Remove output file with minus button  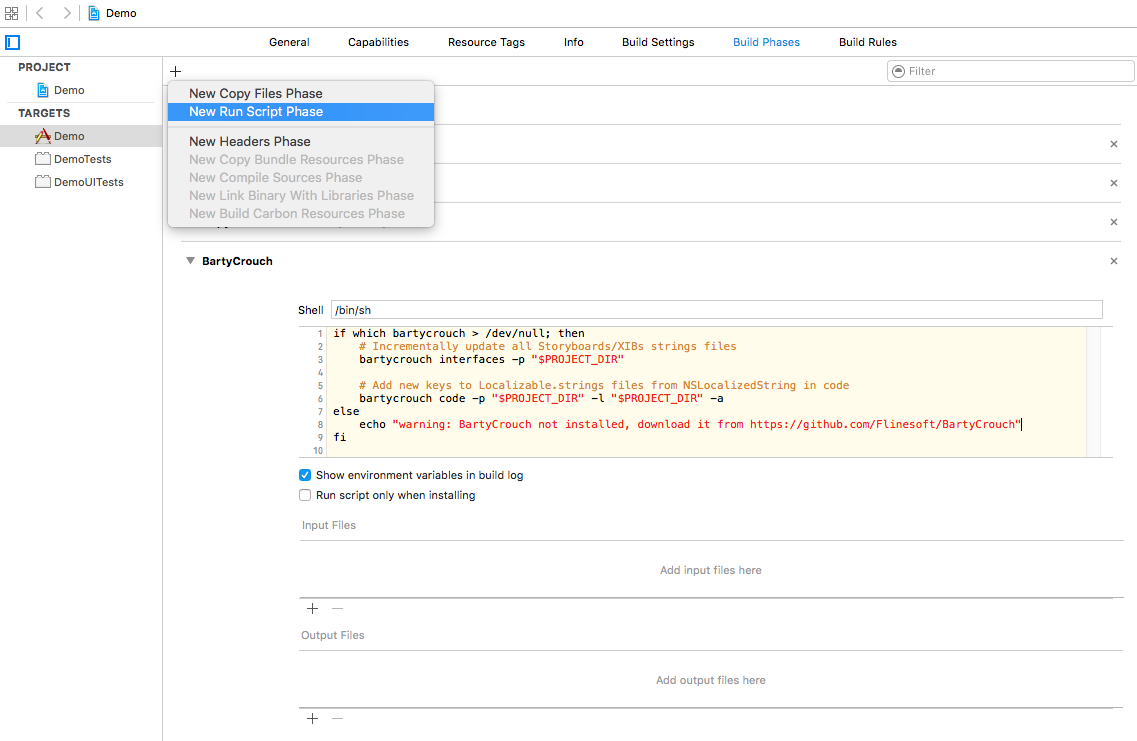[x=337, y=719]
